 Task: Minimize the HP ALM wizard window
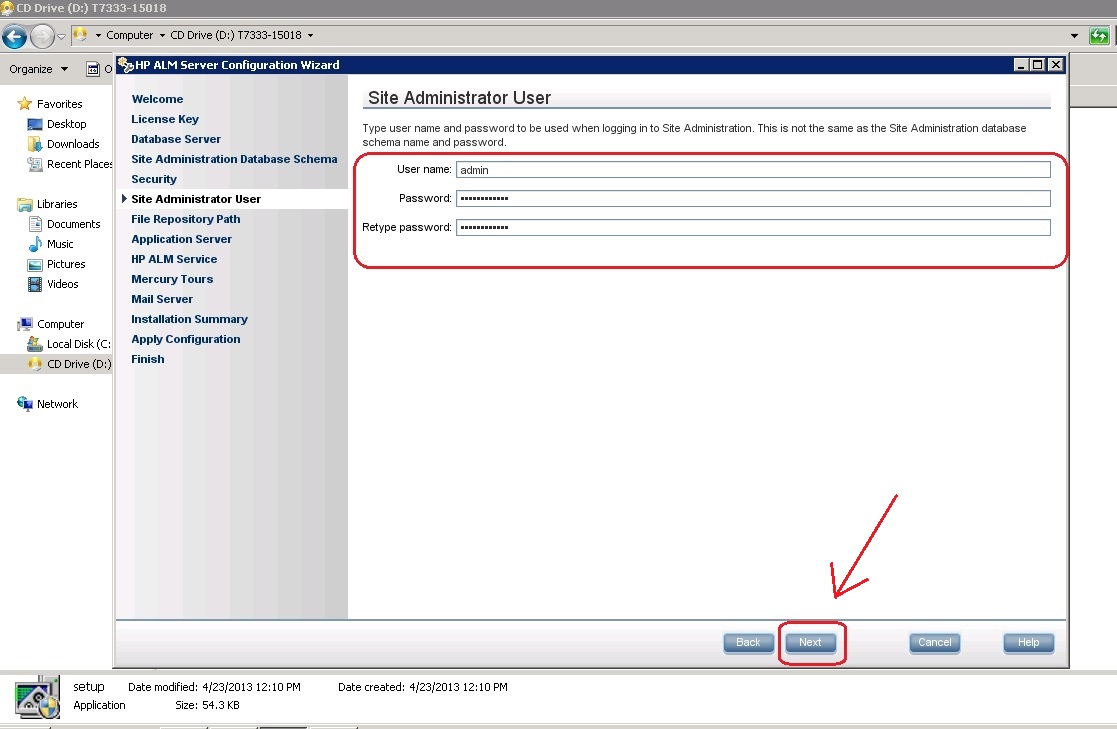coord(1021,65)
